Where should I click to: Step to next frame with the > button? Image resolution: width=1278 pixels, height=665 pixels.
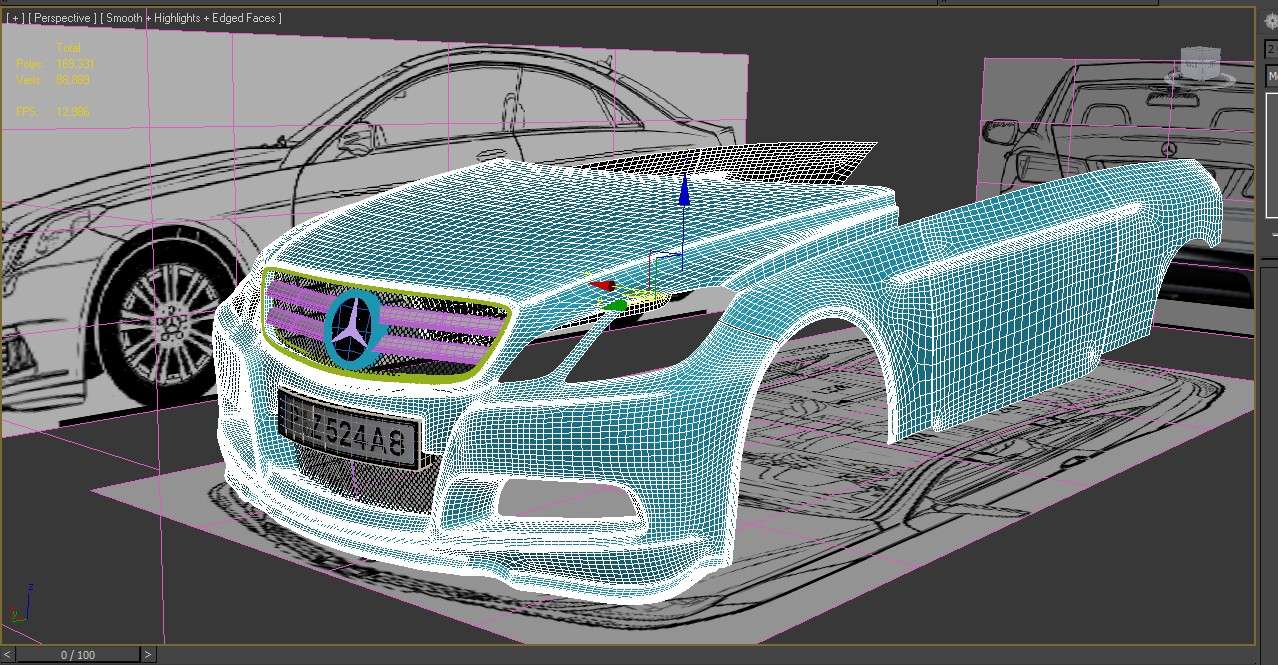pos(148,655)
